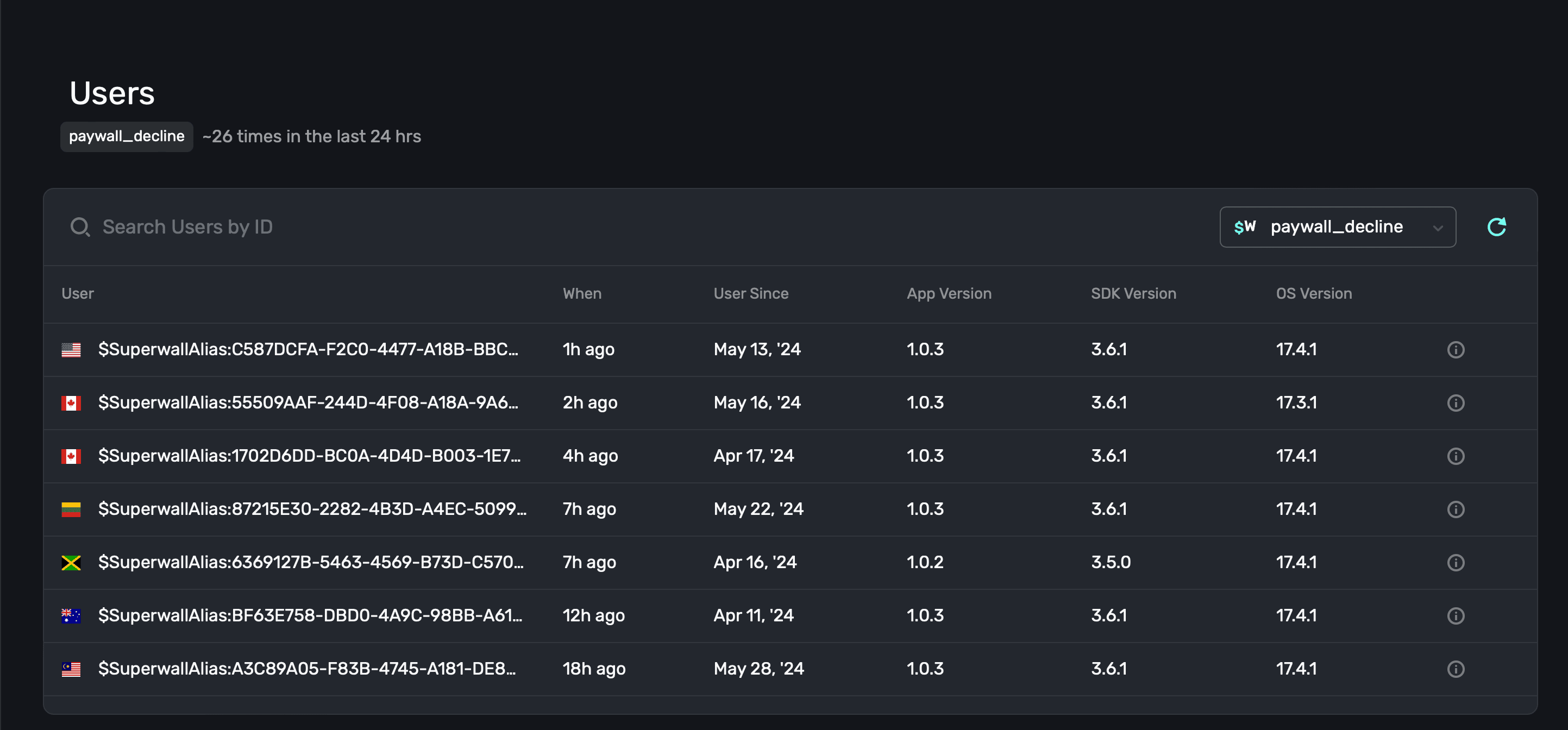
Task: Open the paywall_decline event dropdown
Action: pyautogui.click(x=1337, y=227)
